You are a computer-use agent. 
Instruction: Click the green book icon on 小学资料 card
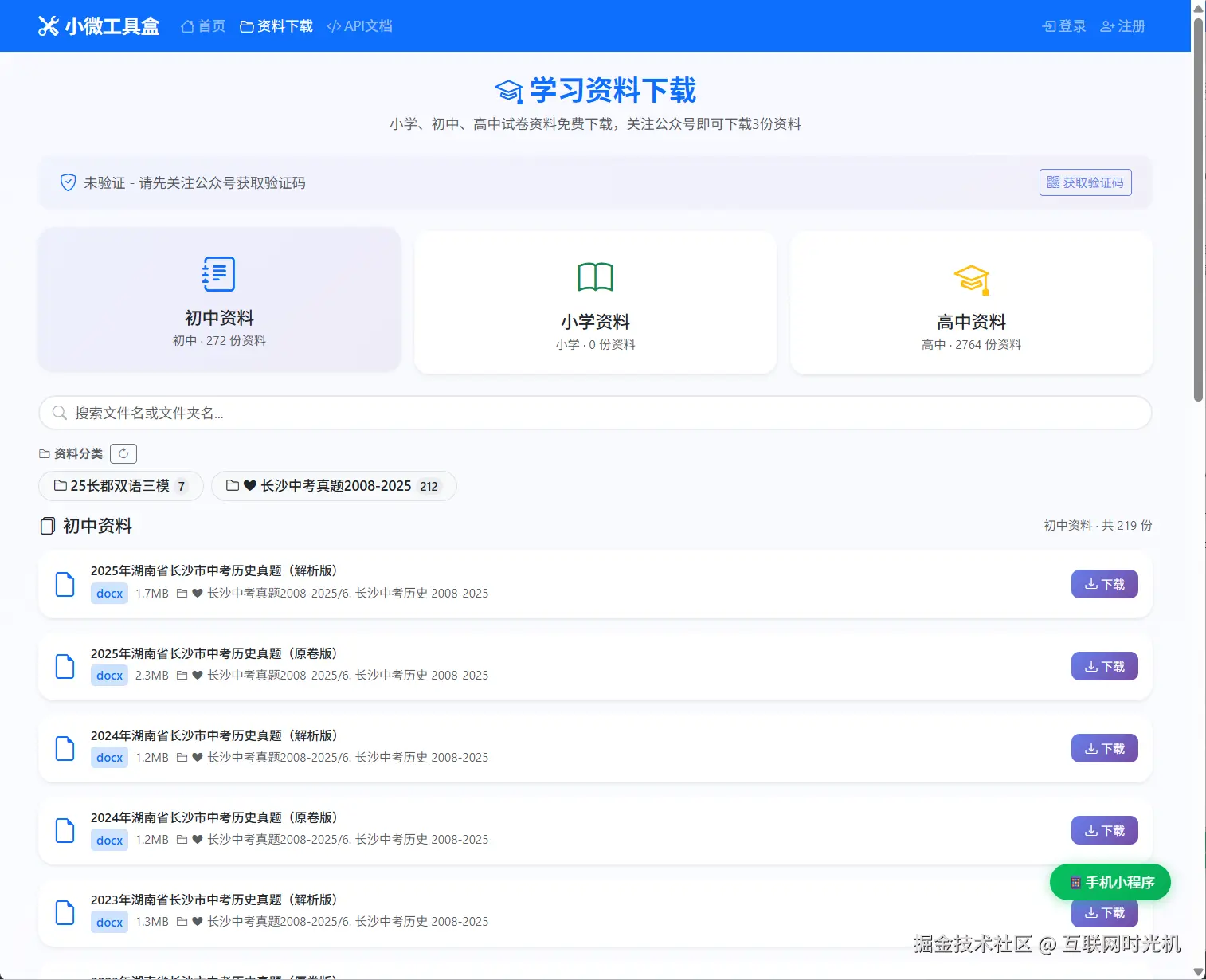pos(595,277)
